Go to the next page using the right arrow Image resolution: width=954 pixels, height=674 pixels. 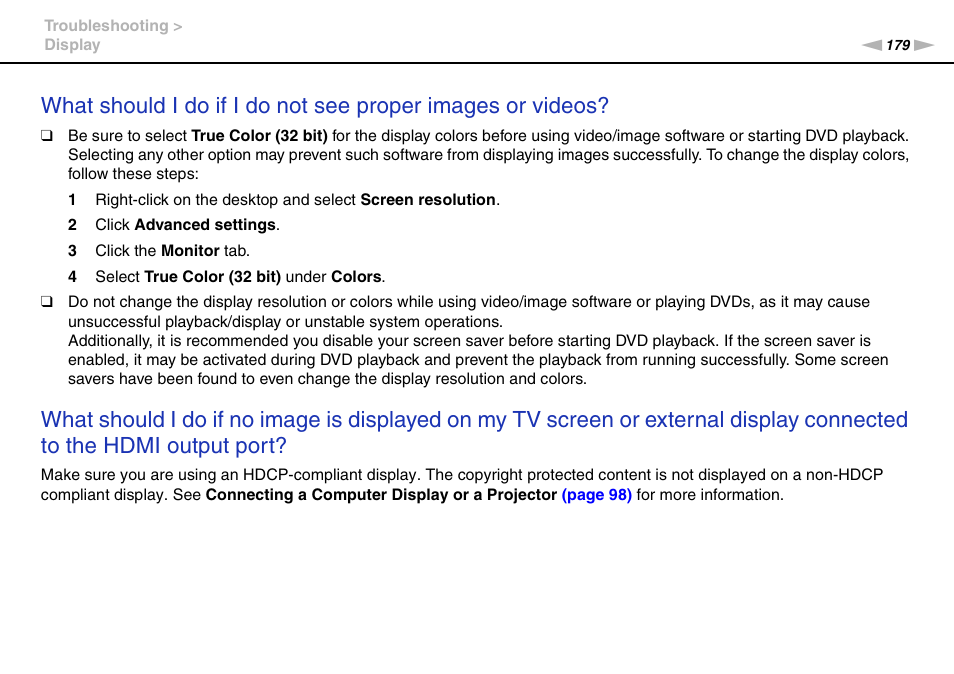(x=924, y=45)
